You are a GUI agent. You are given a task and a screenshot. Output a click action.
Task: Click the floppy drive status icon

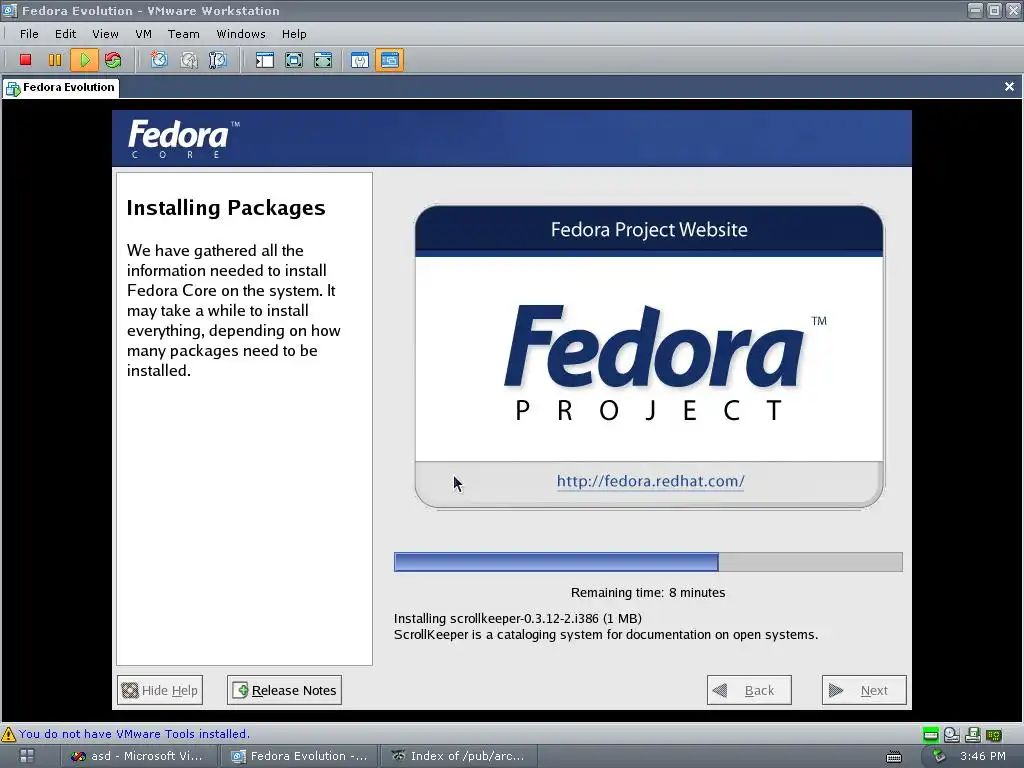pyautogui.click(x=972, y=735)
